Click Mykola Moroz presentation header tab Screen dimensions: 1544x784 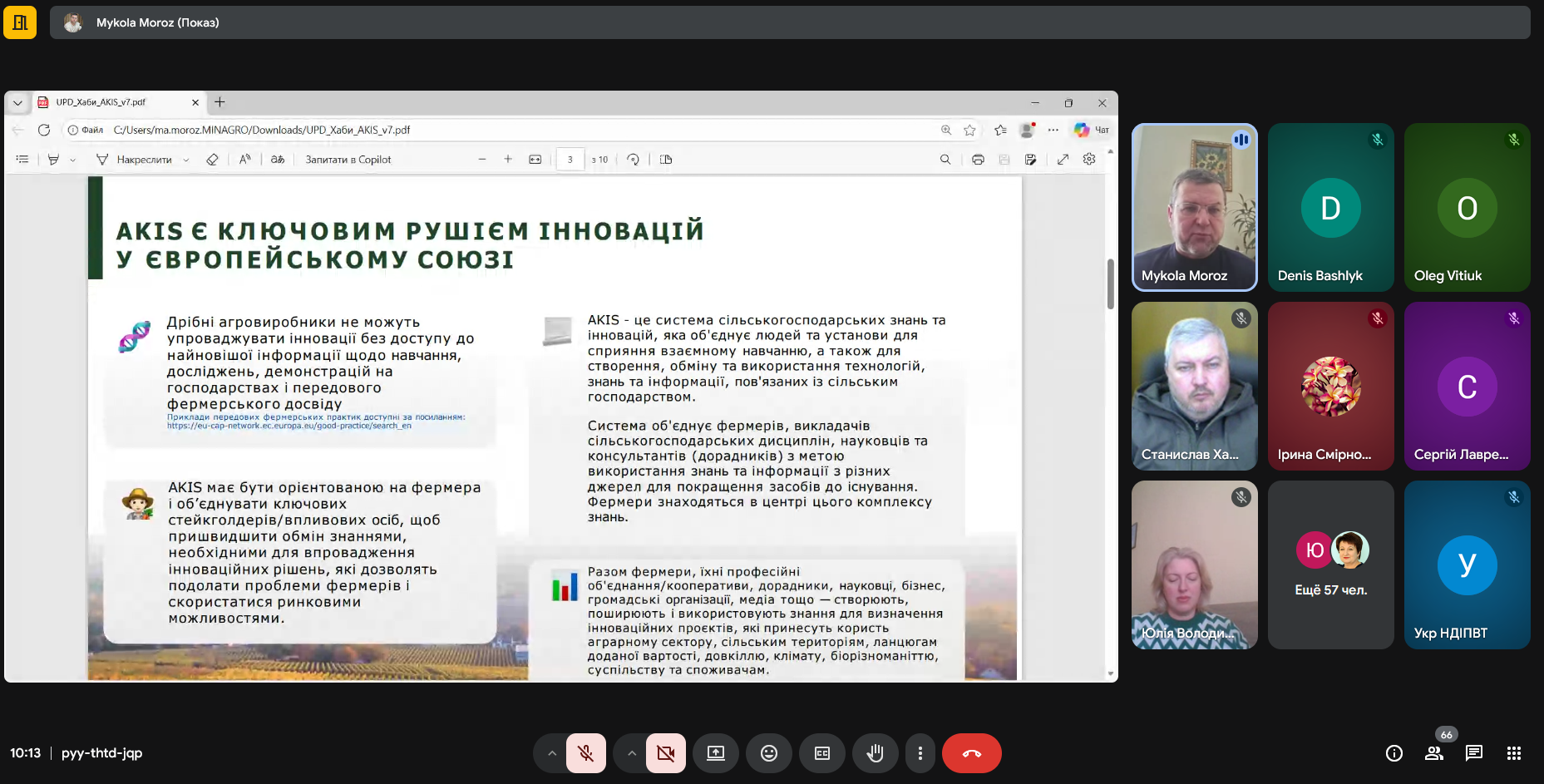click(x=157, y=22)
